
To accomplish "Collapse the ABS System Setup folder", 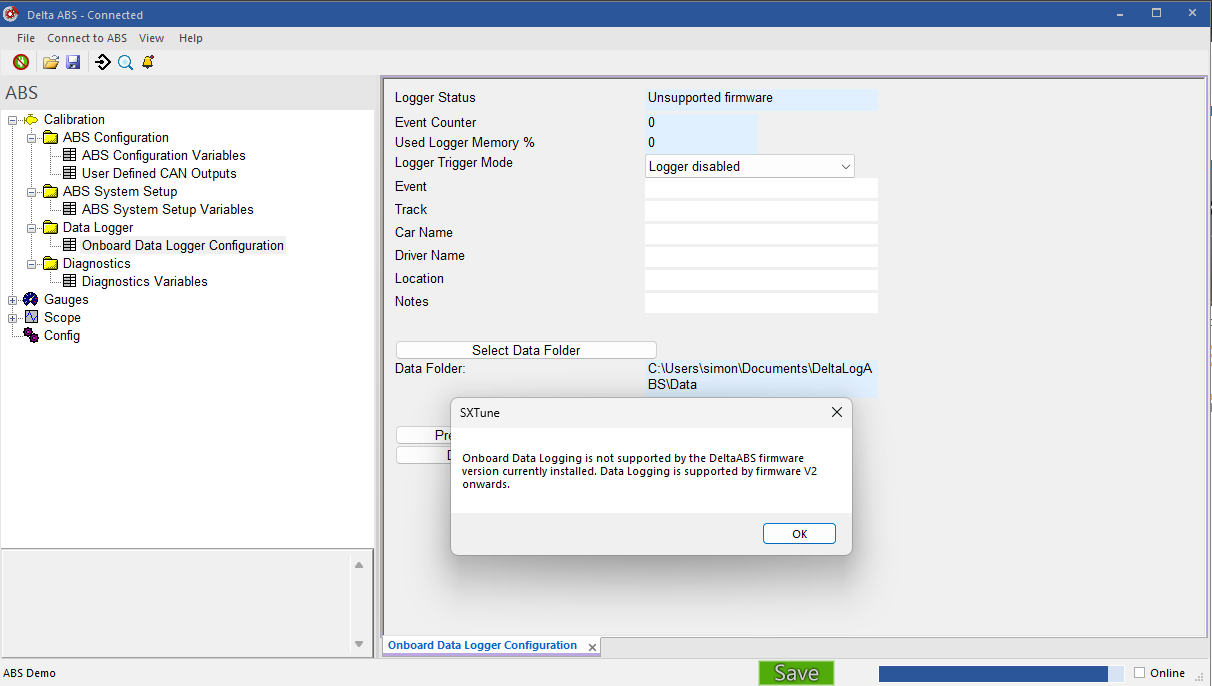I will tap(32, 192).
